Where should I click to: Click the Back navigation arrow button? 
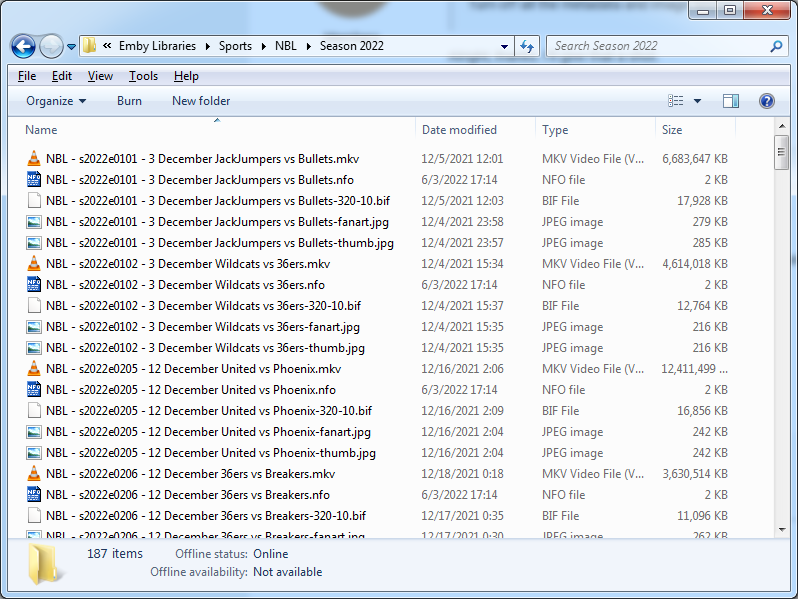click(23, 47)
